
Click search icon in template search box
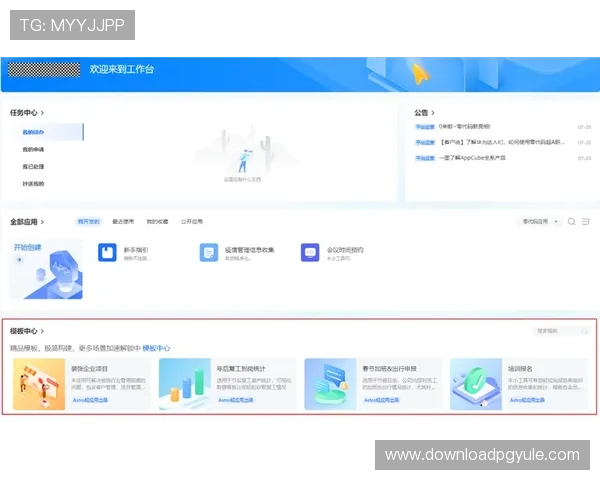pyautogui.click(x=584, y=331)
